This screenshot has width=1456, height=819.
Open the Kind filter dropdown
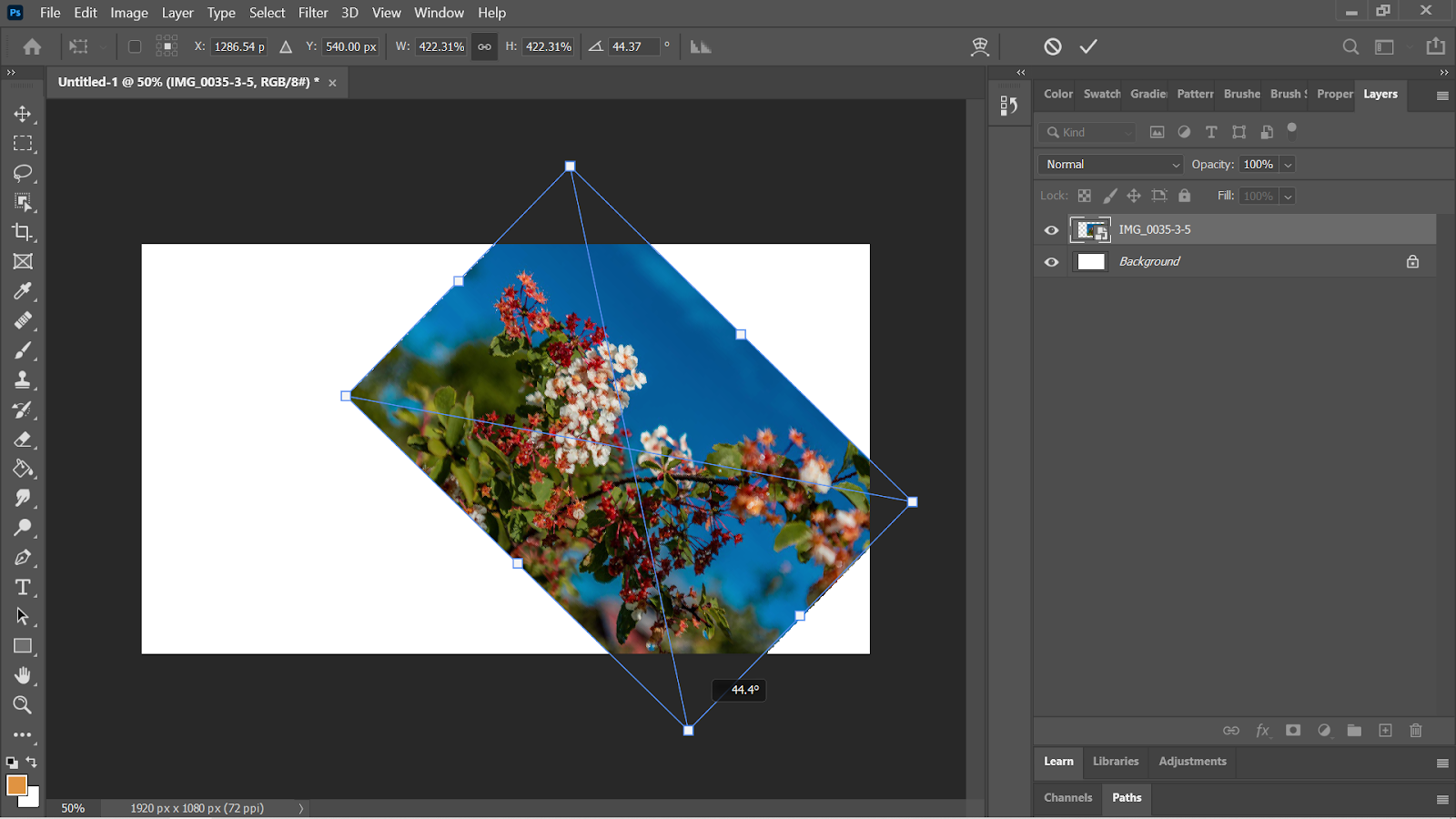click(x=1088, y=133)
